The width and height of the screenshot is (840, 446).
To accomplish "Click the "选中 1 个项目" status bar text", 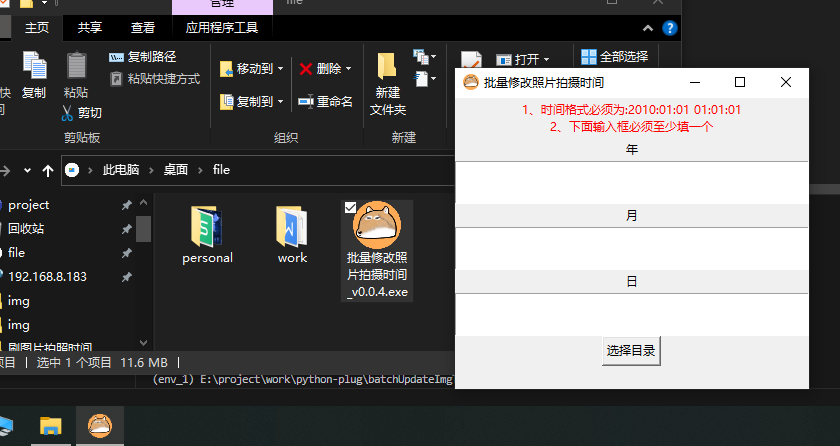I will point(74,362).
